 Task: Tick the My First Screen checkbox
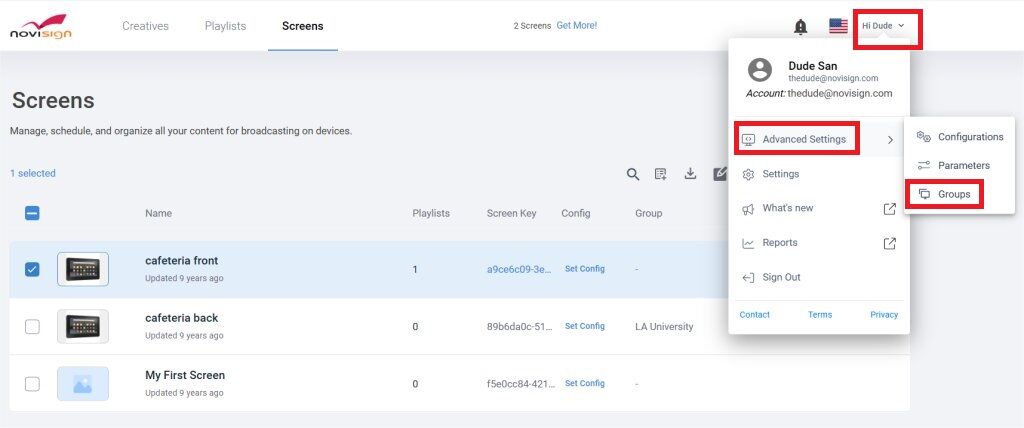(x=32, y=384)
